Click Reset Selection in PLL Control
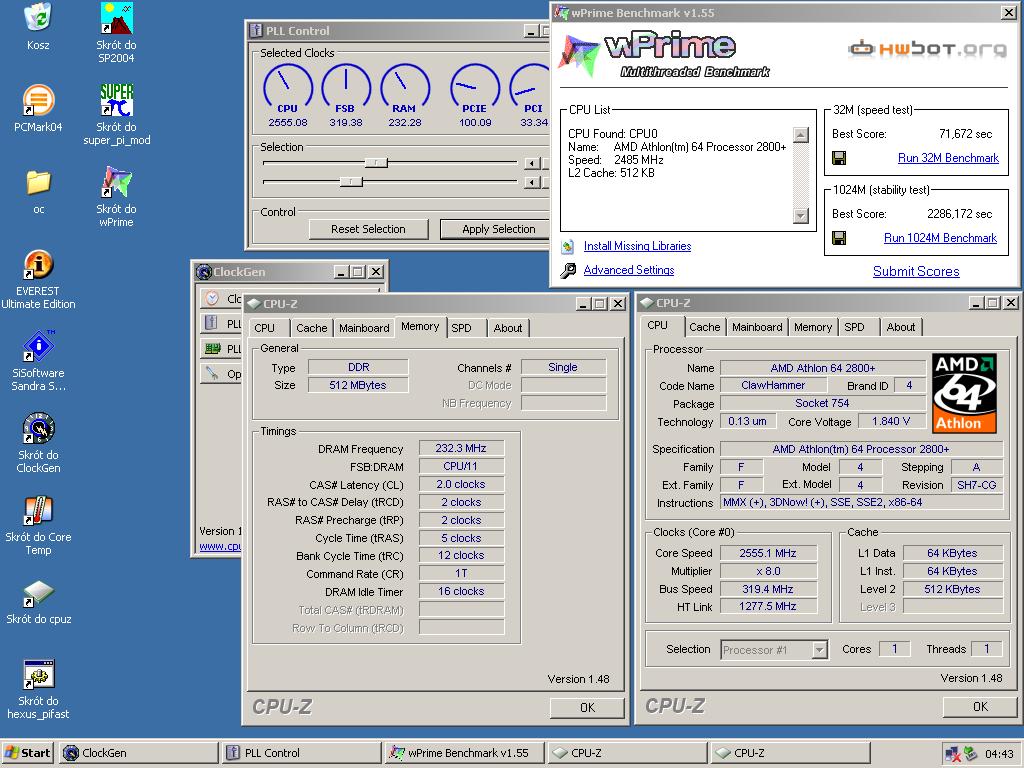Viewport: 1024px width, 768px height. [x=368, y=229]
